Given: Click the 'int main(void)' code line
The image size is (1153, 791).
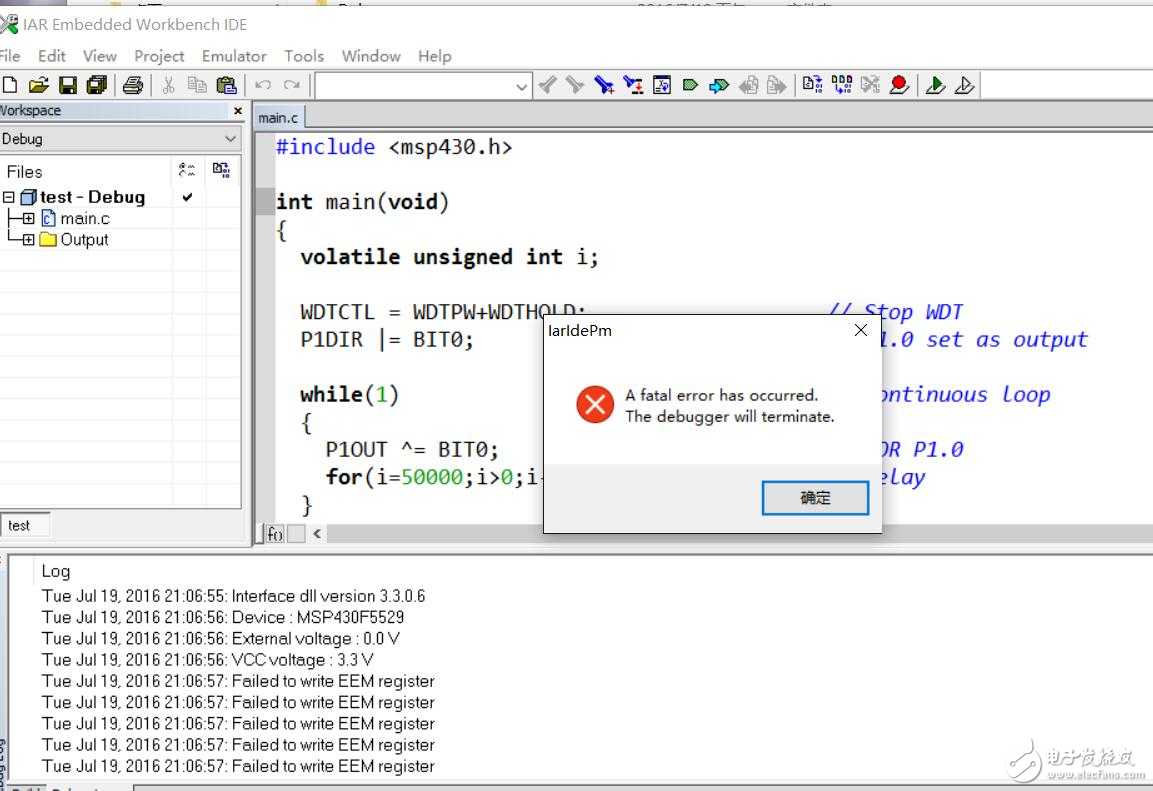Looking at the screenshot, I should pyautogui.click(x=363, y=201).
